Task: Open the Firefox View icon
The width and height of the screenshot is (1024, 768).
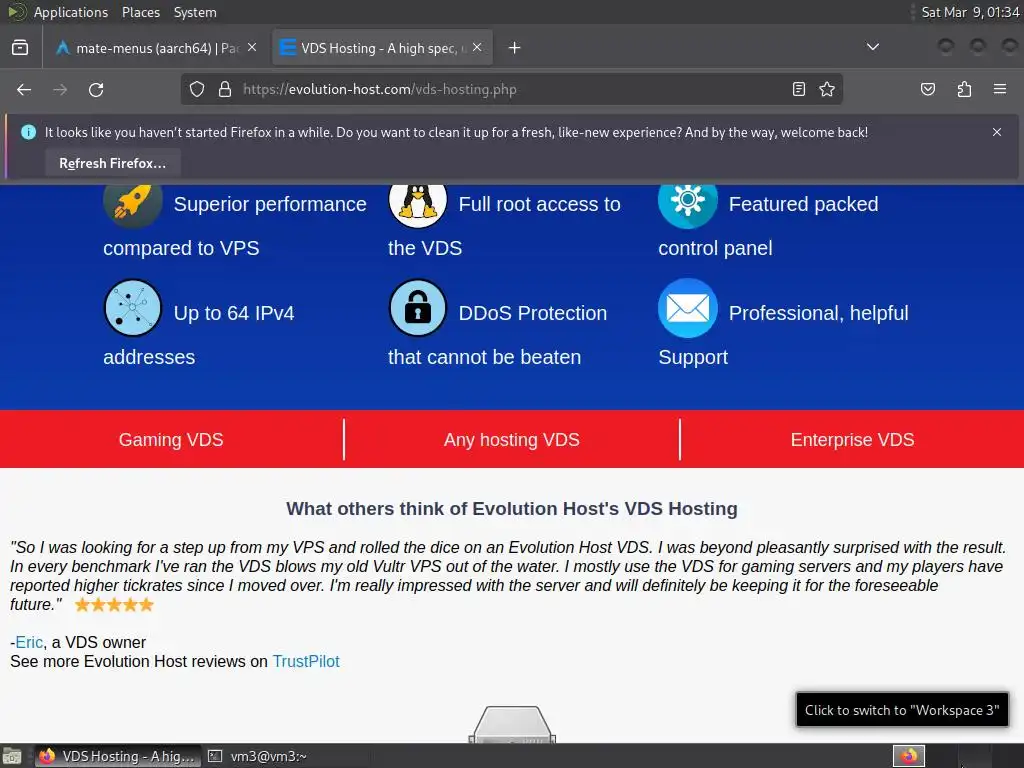Action: click(x=20, y=48)
